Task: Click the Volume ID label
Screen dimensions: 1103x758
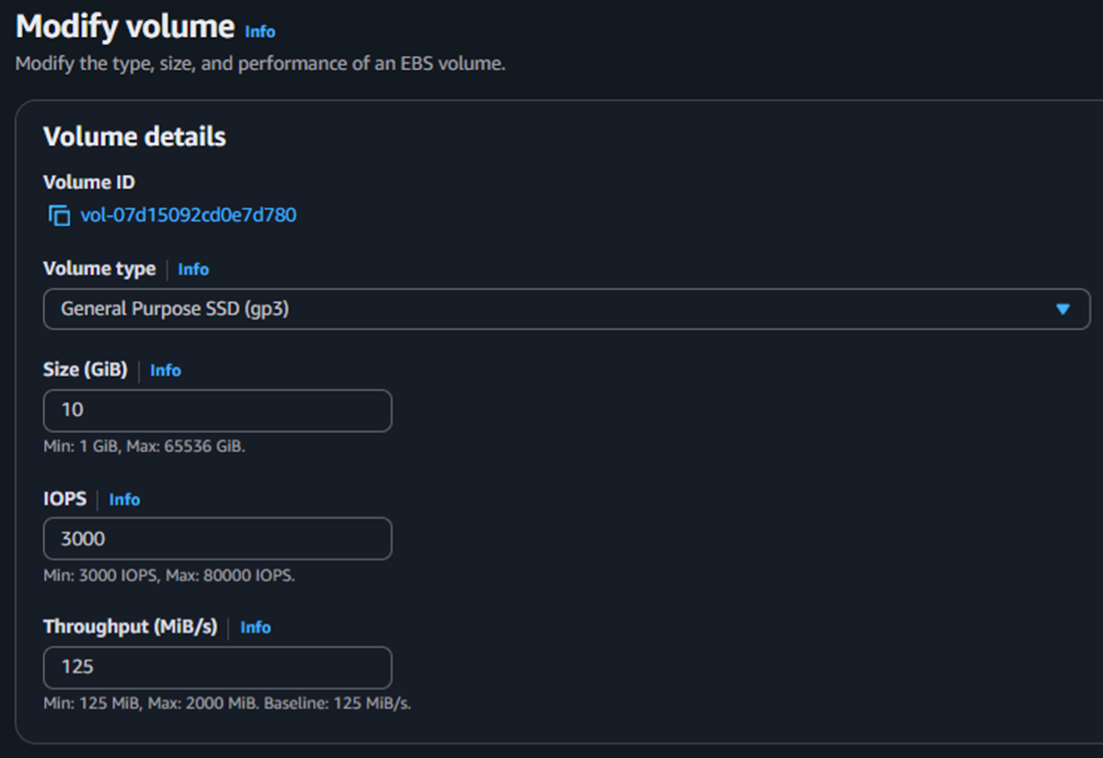Action: click(89, 182)
